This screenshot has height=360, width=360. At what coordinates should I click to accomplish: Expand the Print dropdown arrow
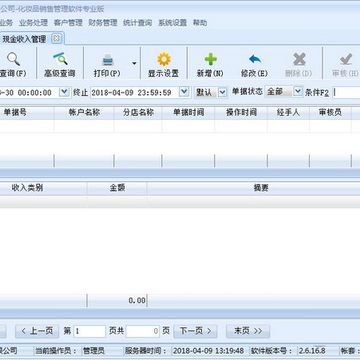[134, 63]
